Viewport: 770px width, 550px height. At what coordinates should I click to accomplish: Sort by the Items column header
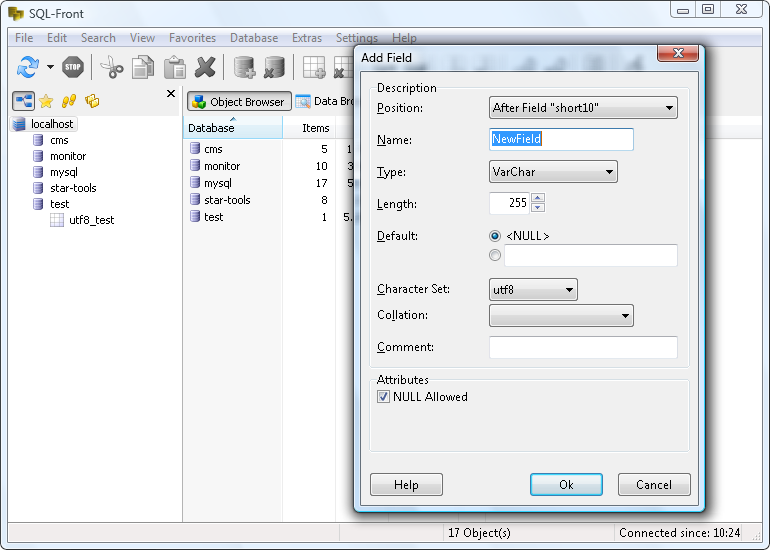point(309,128)
